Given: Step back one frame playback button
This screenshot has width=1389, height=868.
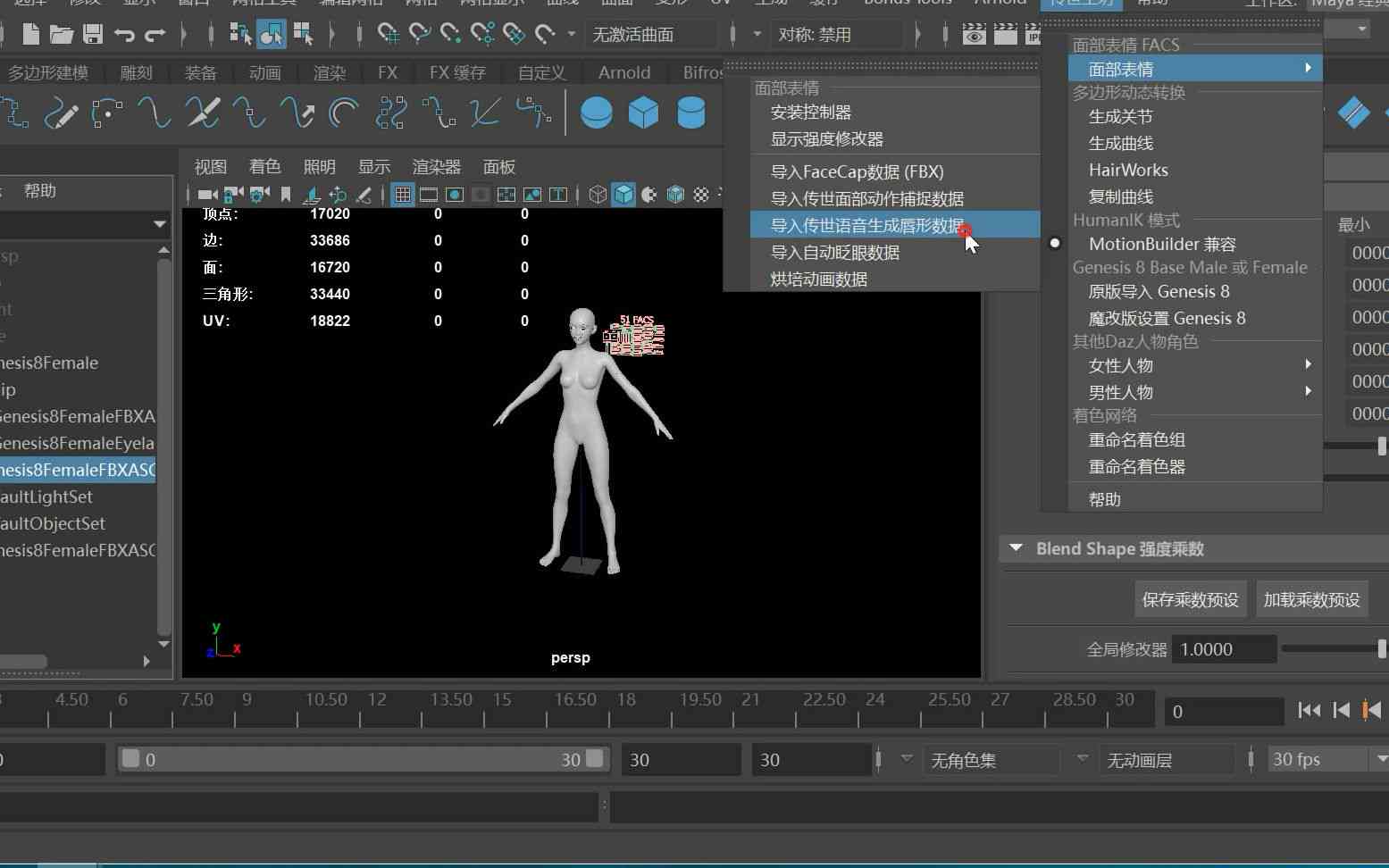Looking at the screenshot, I should pyautogui.click(x=1341, y=710).
